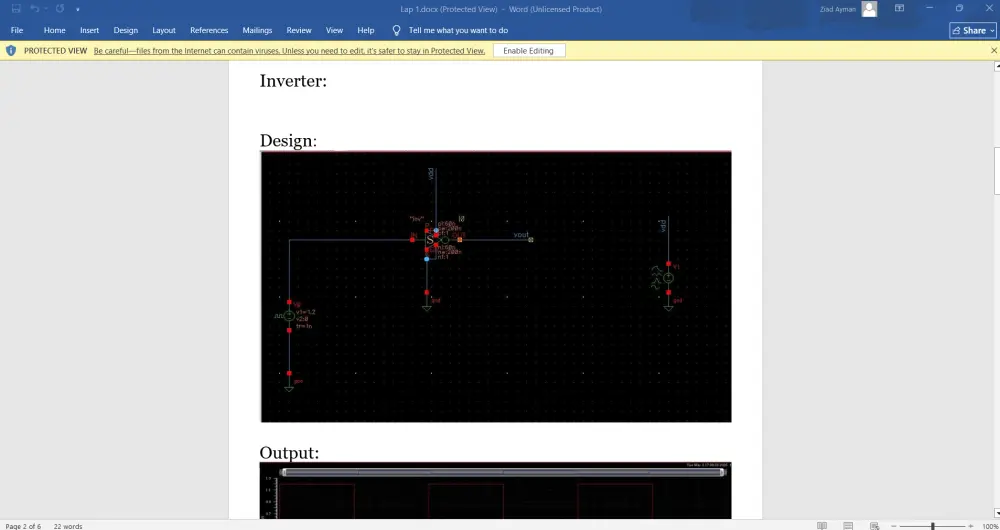Click the '22 words' count in status bar
The width and height of the screenshot is (1000, 530).
click(x=68, y=526)
